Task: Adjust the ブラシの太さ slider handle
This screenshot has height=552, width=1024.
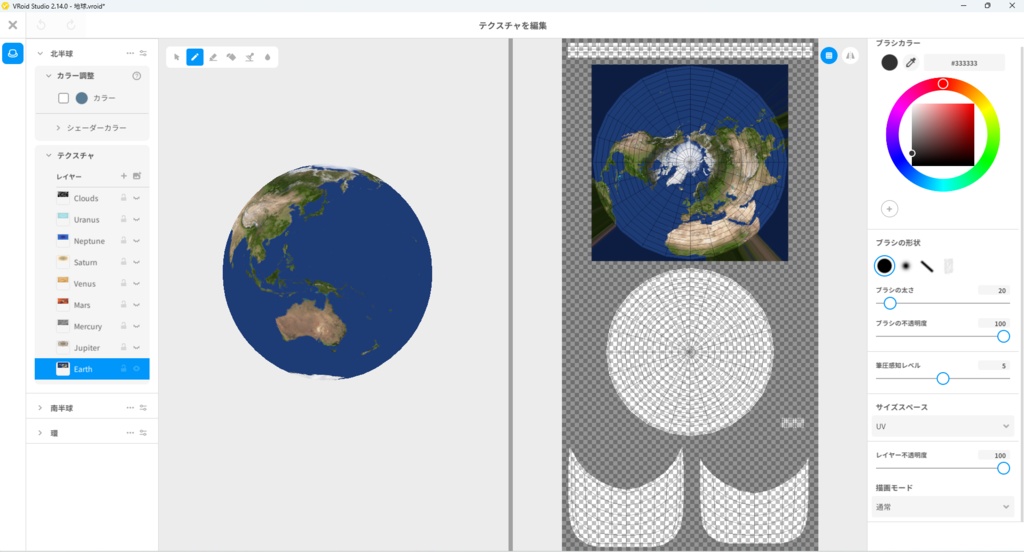Action: [889, 304]
